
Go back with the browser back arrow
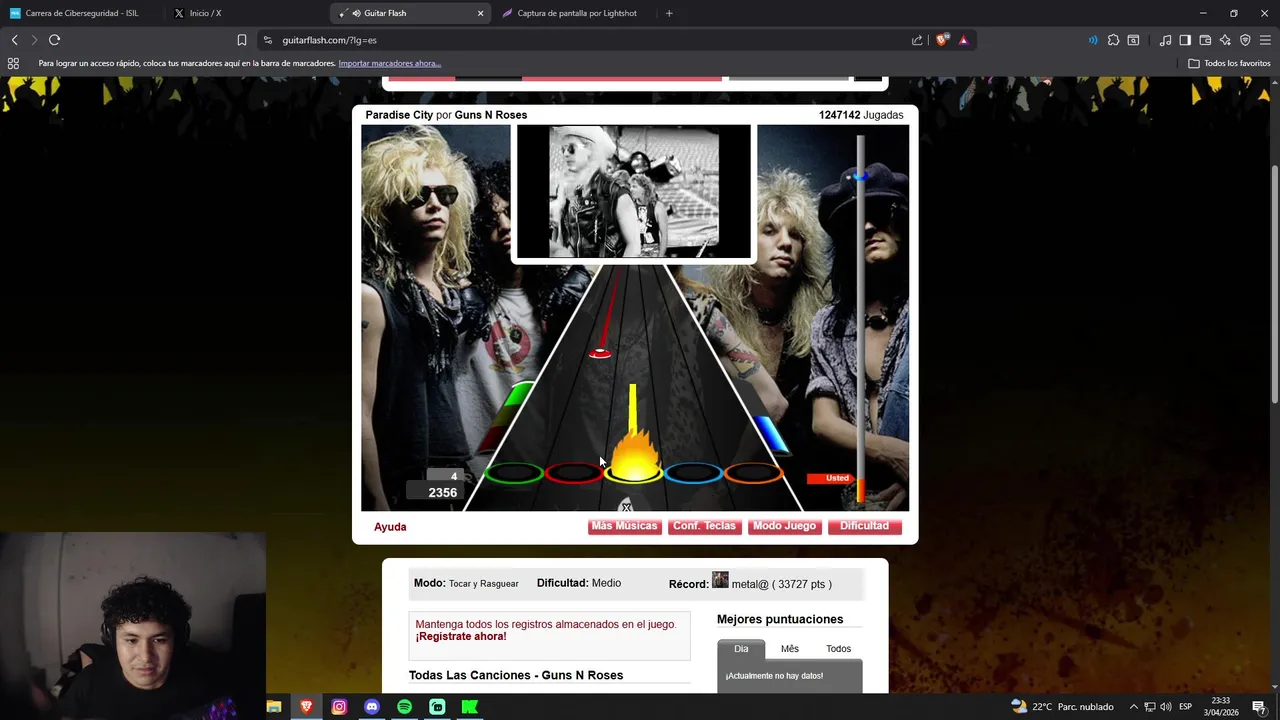[14, 40]
